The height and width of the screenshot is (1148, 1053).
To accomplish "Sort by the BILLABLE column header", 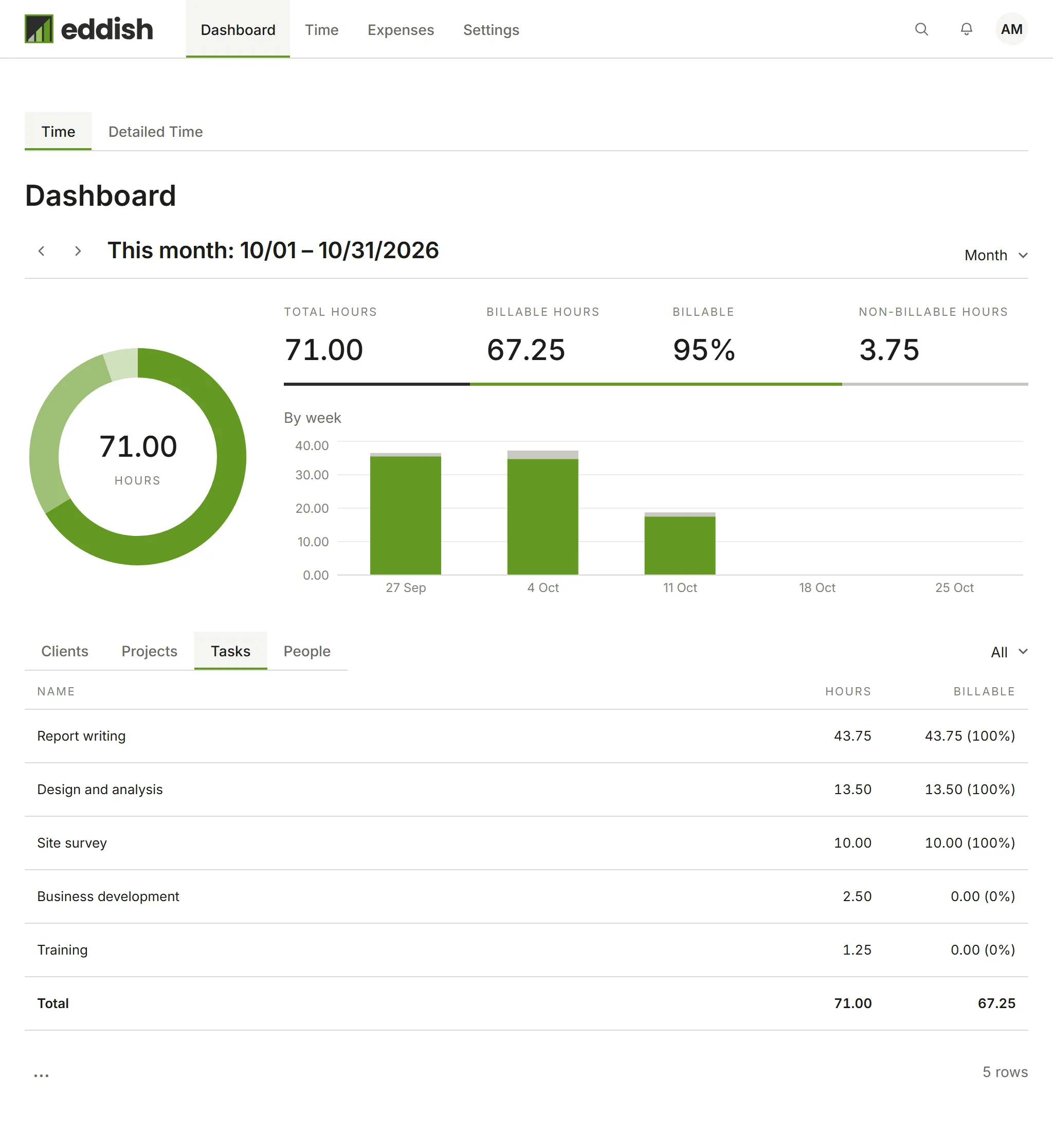I will [x=984, y=691].
